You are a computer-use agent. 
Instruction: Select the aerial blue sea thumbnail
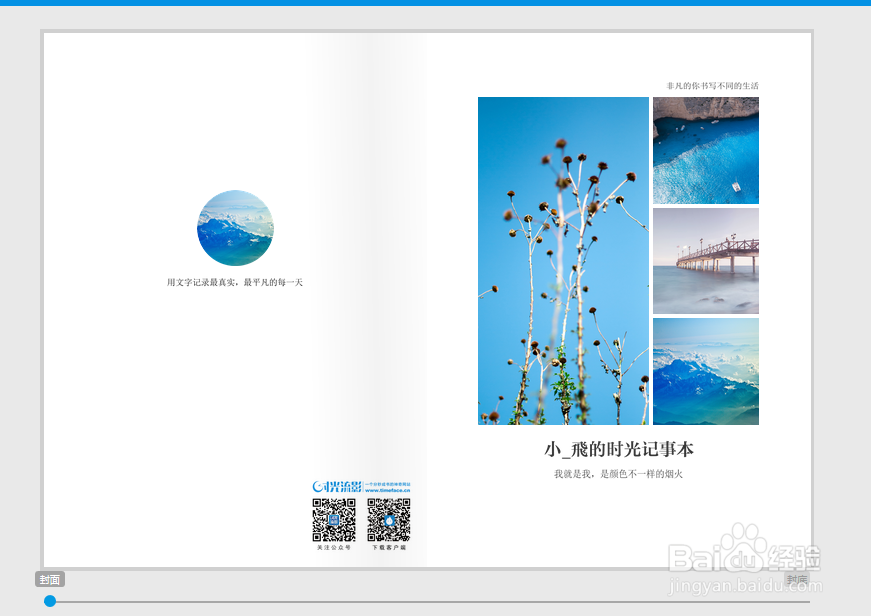pyautogui.click(x=705, y=150)
